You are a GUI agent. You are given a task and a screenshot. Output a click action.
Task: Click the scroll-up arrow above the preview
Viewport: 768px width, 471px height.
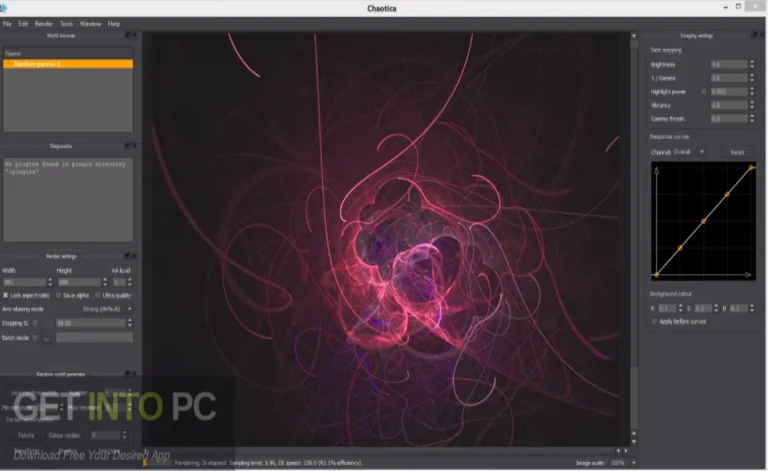[x=634, y=36]
